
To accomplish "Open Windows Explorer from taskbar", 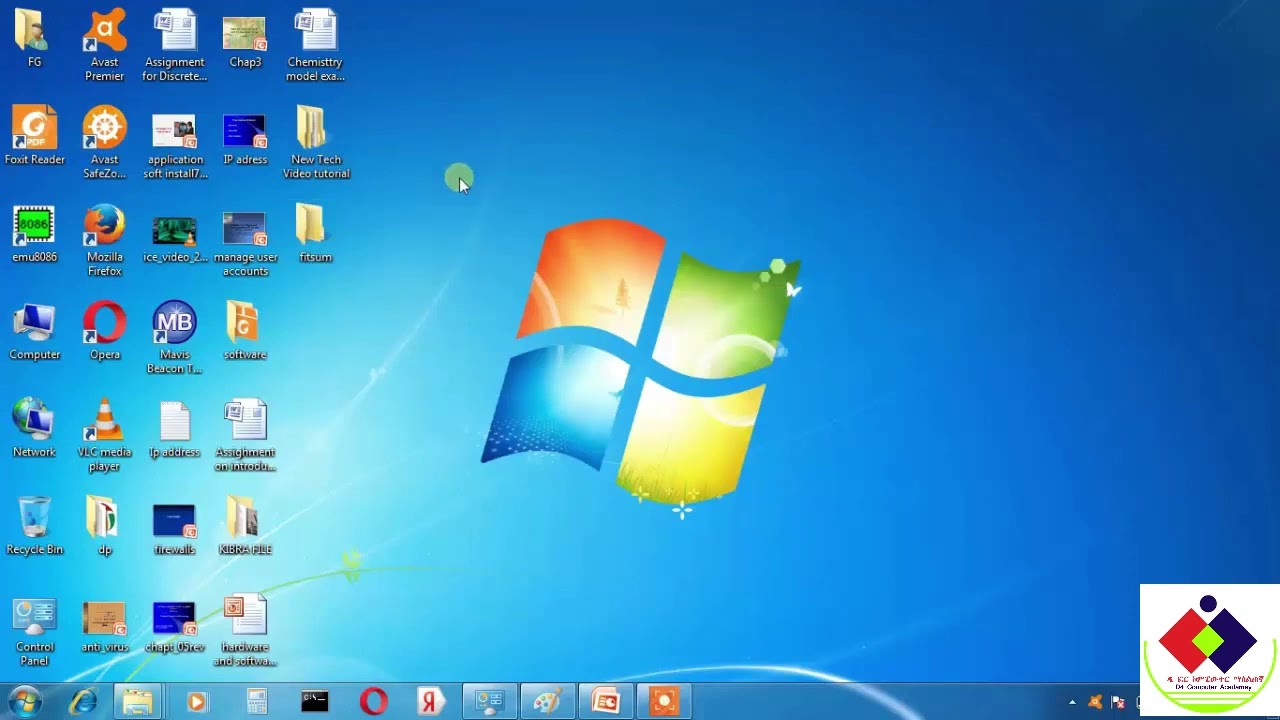I will tap(138, 702).
